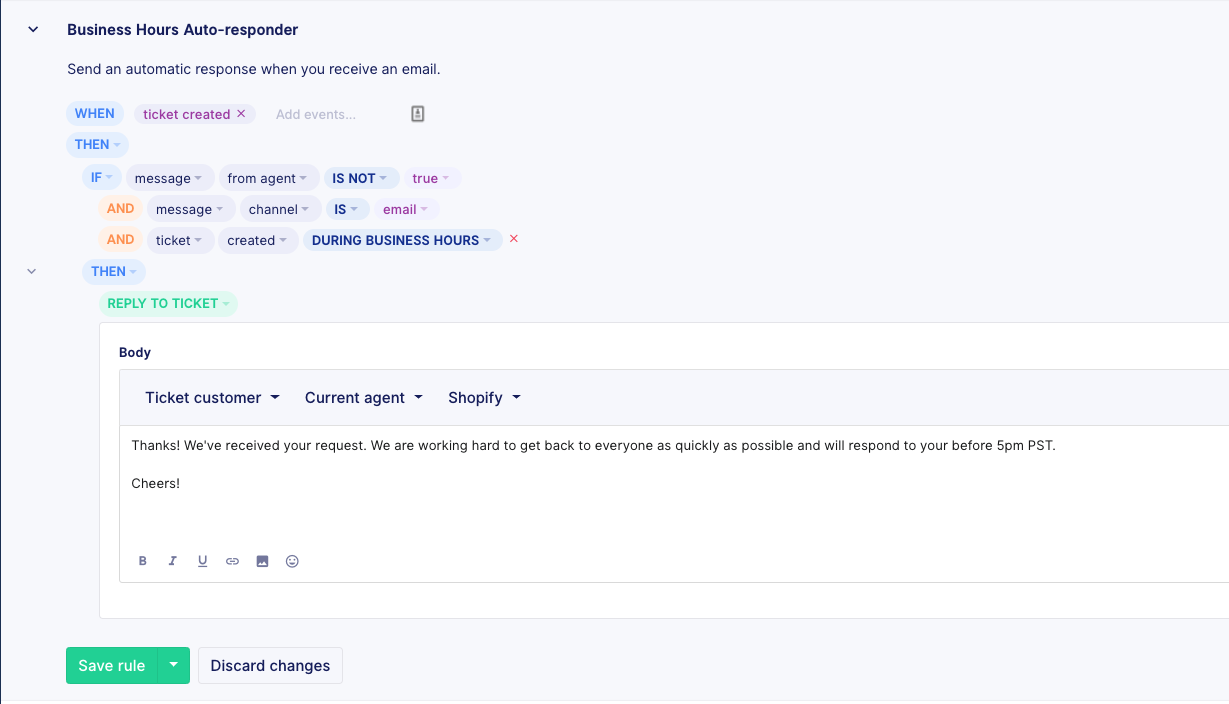Open the IF condition dropdown
Viewport: 1229px width, 704px height.
101,178
